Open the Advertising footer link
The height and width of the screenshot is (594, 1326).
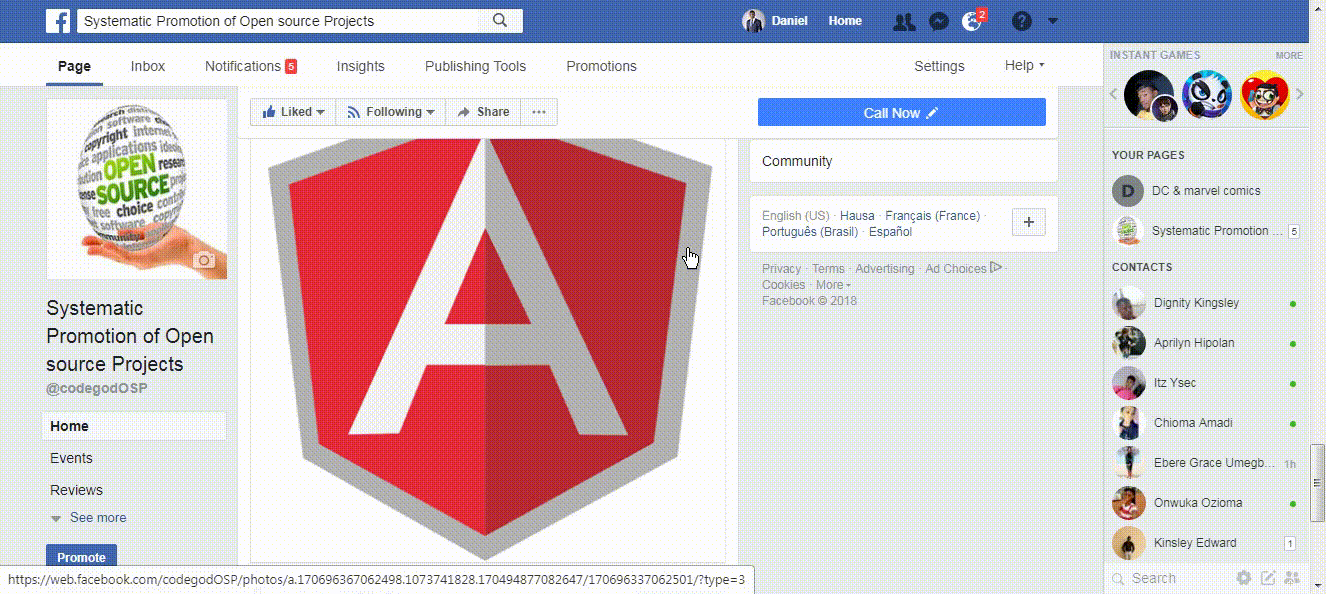[884, 269]
